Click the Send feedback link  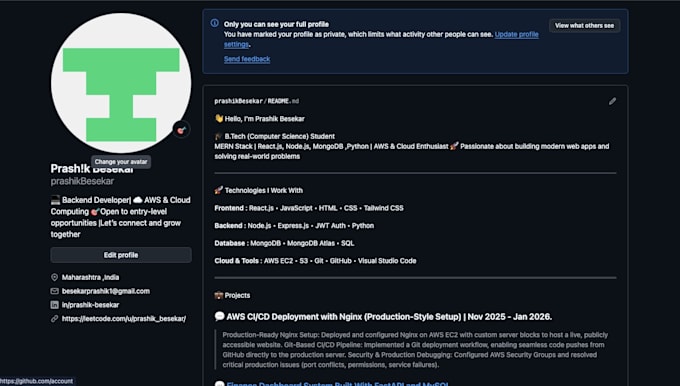247,59
